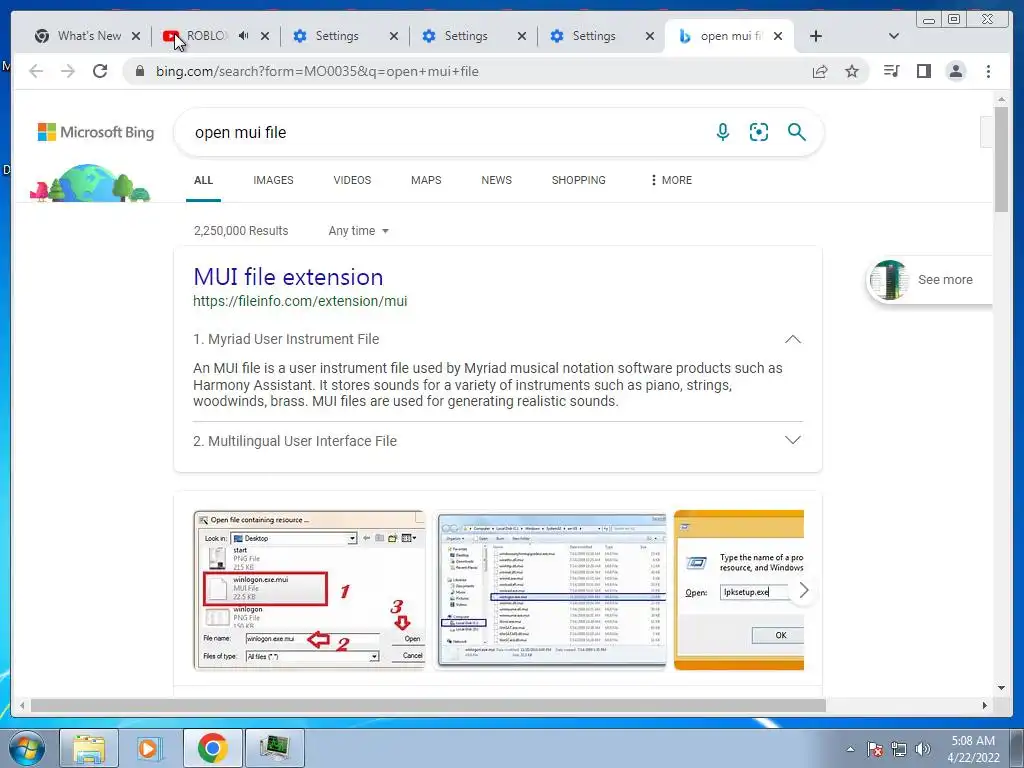
Task: Select the NEWS search tab
Action: click(x=496, y=180)
